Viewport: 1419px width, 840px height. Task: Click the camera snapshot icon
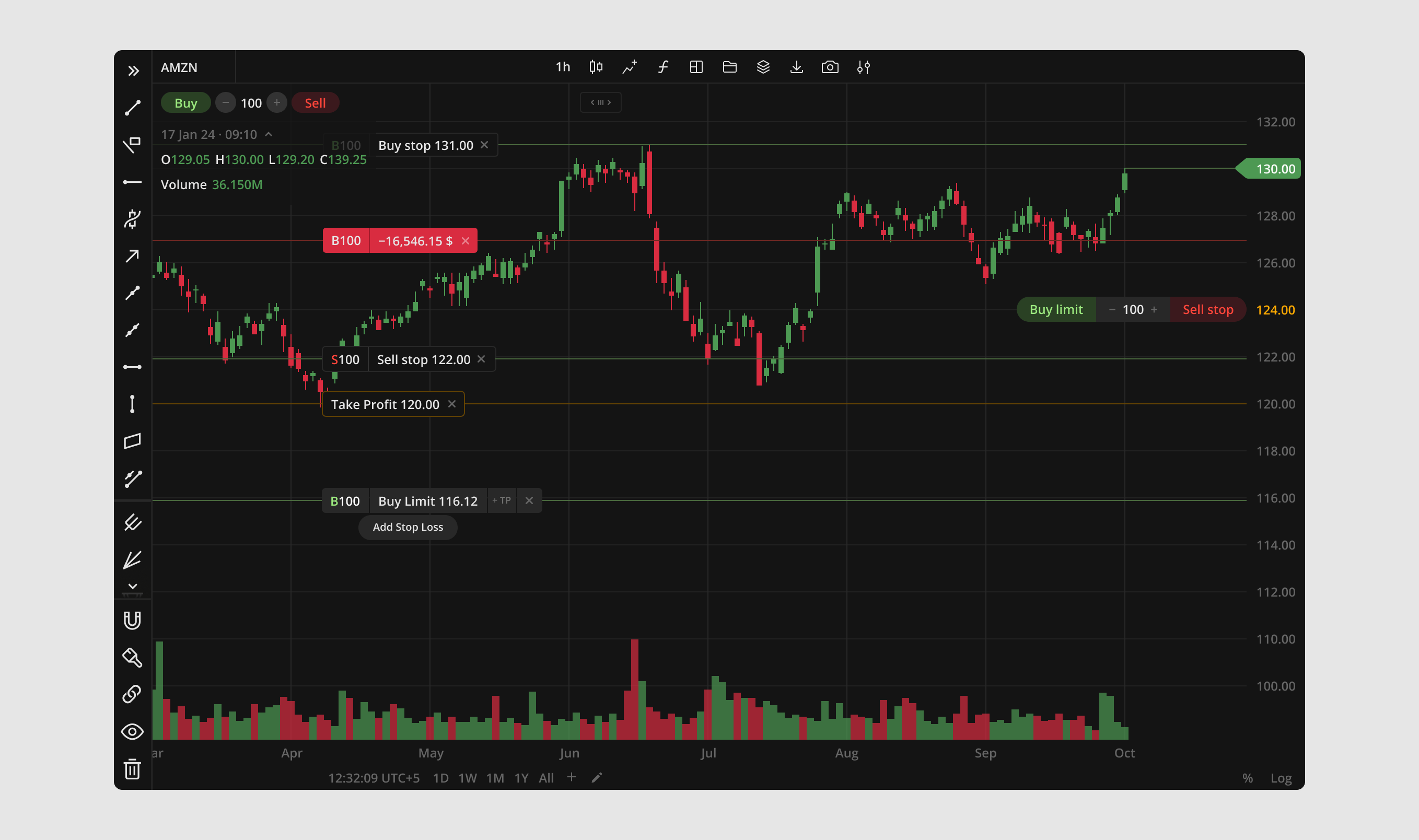[x=830, y=67]
